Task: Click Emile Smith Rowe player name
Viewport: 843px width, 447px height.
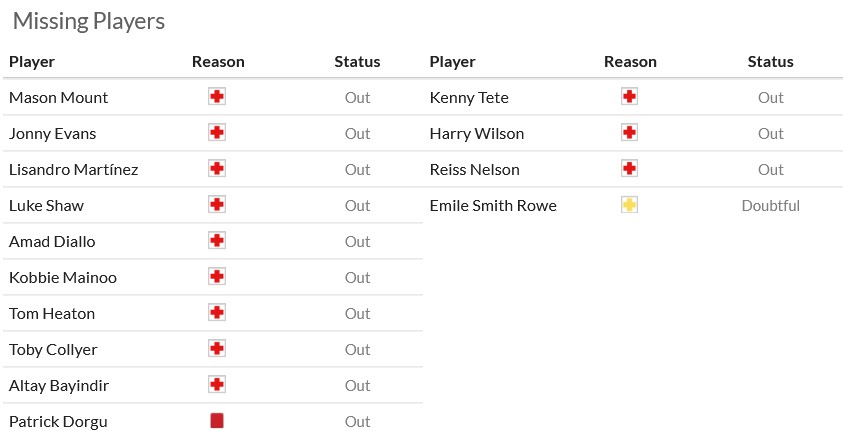Action: point(493,205)
